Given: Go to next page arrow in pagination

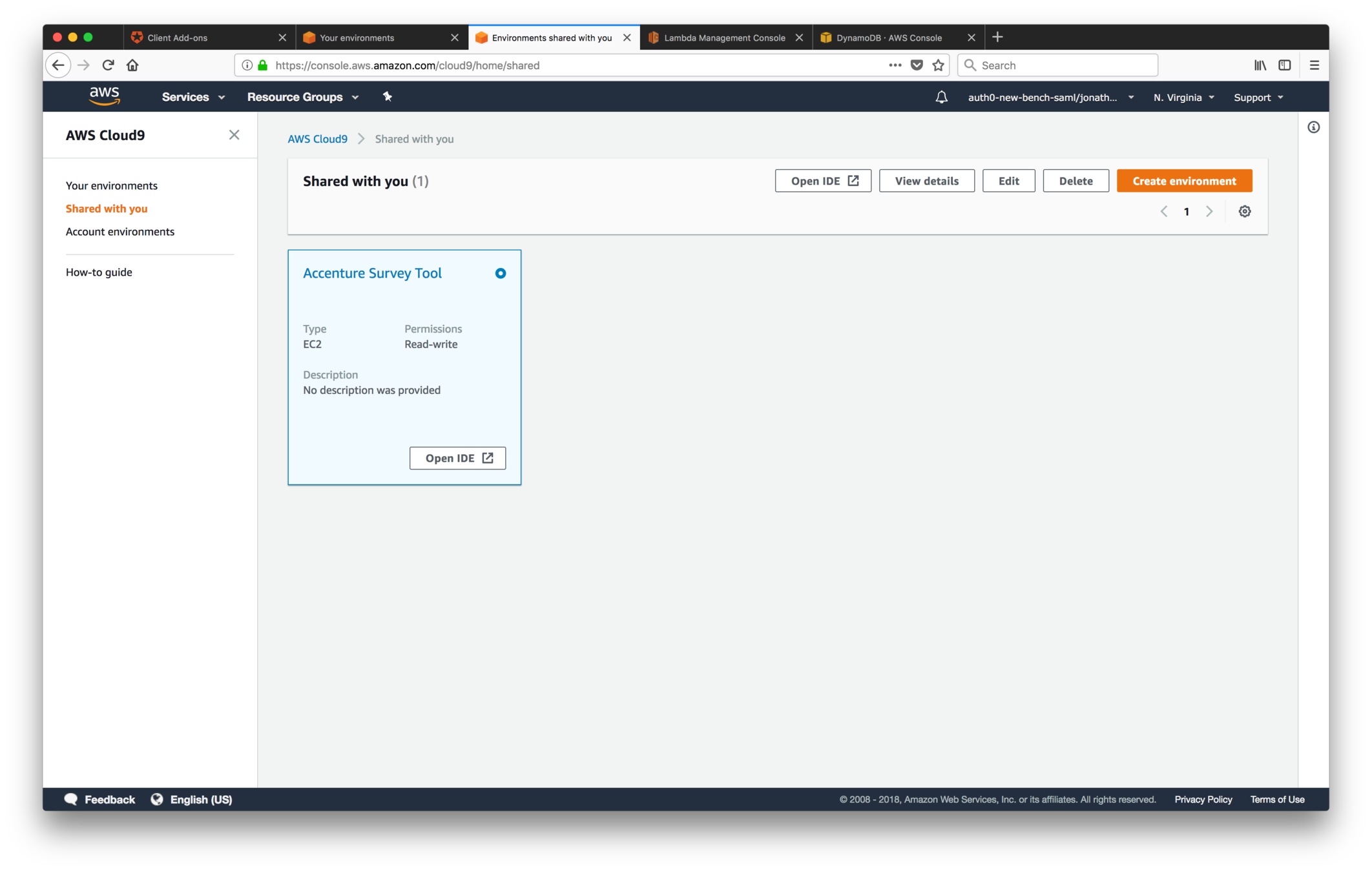Looking at the screenshot, I should point(1209,211).
